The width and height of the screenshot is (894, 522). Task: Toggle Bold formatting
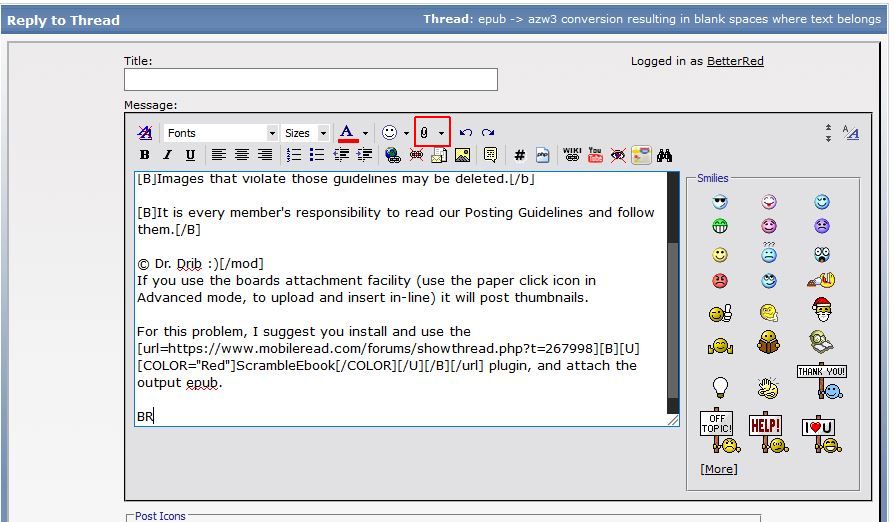tap(145, 155)
